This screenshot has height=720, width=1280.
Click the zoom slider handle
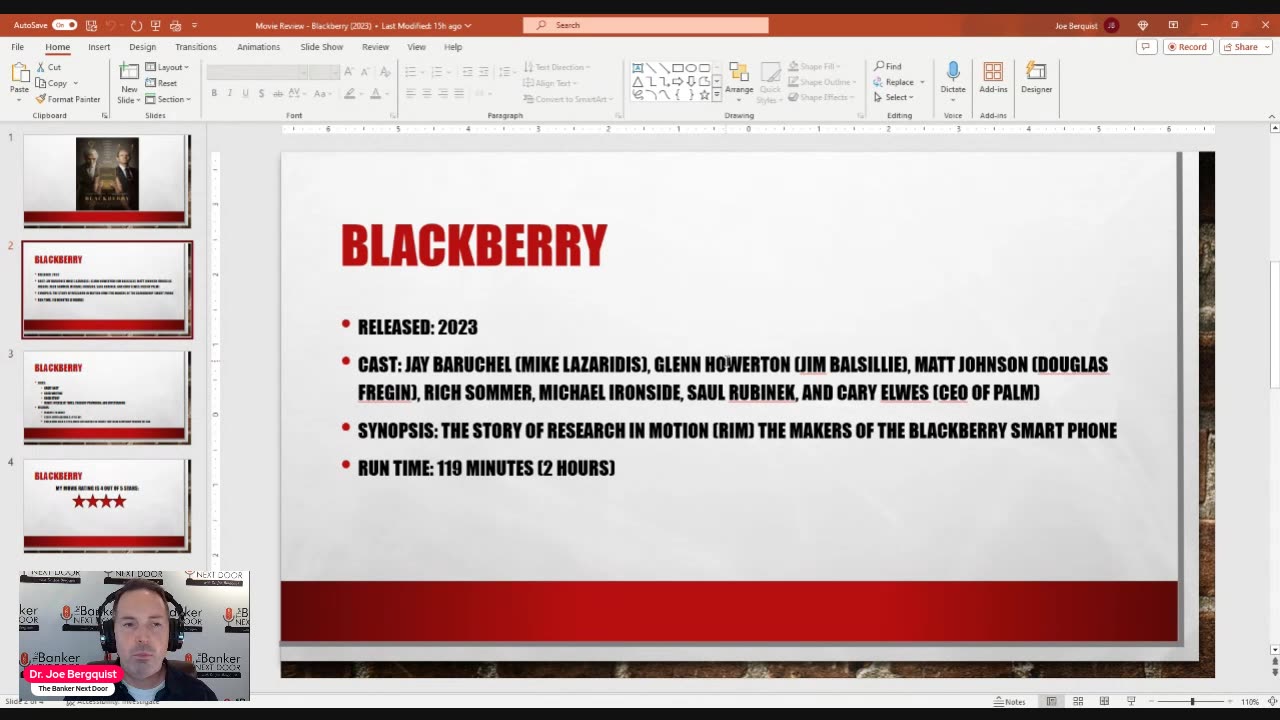[1192, 701]
